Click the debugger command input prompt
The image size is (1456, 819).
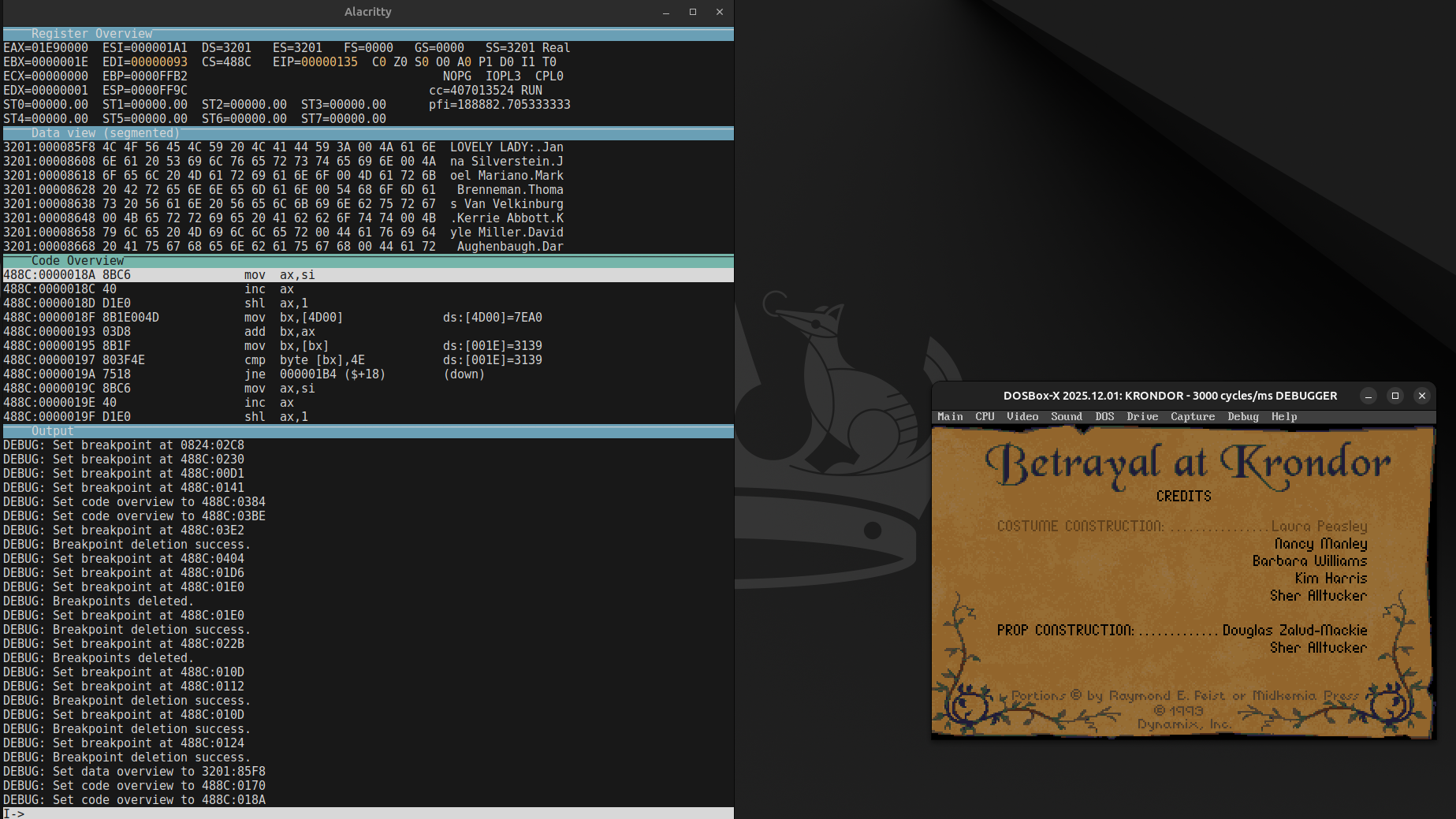[x=315, y=813]
